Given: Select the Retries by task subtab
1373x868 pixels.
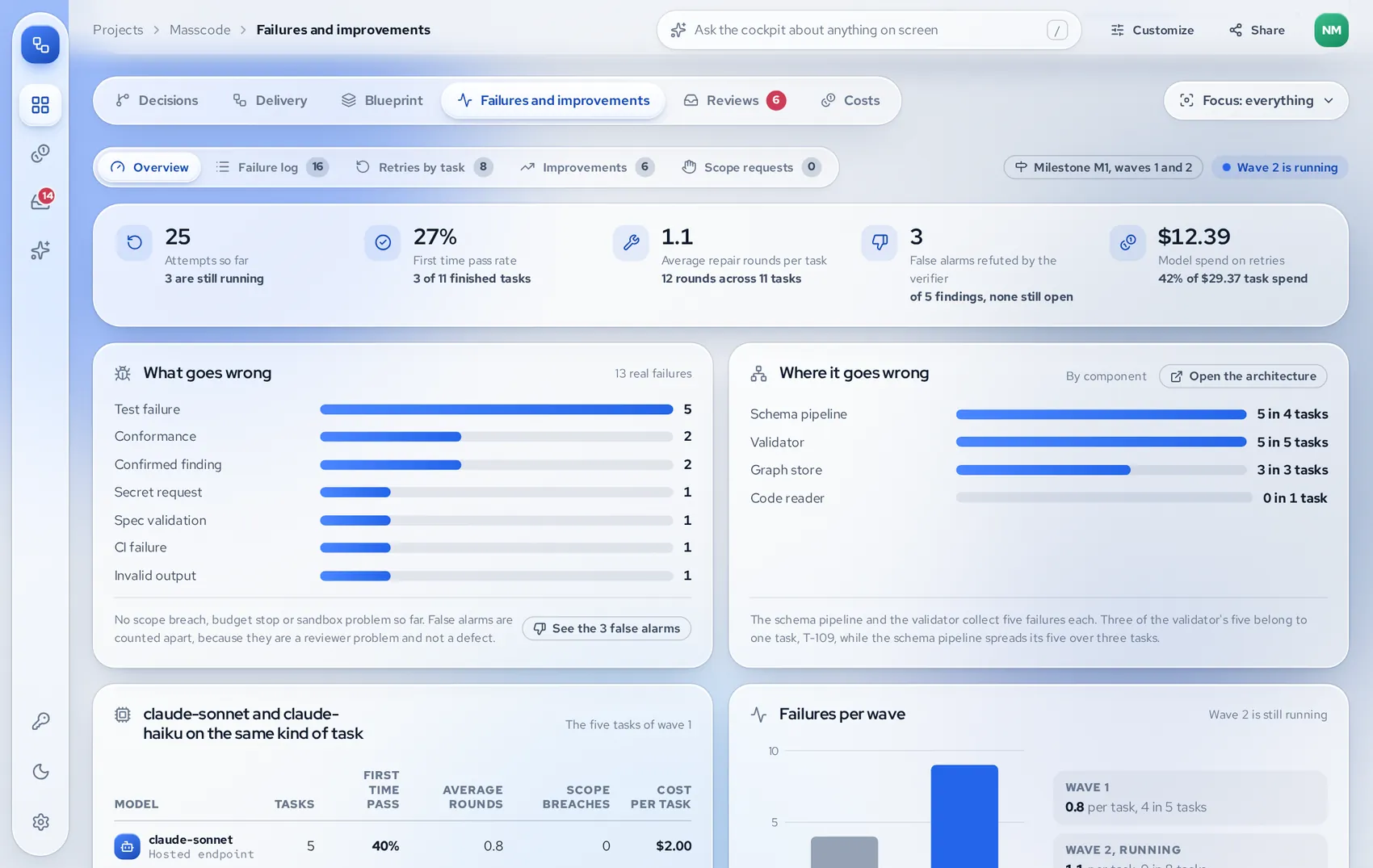Looking at the screenshot, I should [x=424, y=167].
